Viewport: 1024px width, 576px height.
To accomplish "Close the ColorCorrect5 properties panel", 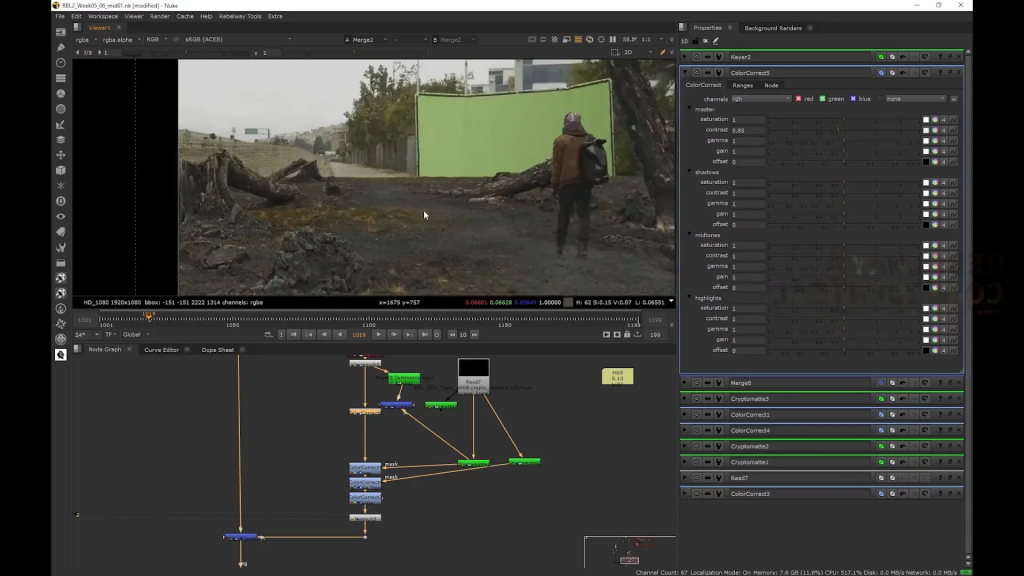I will click(959, 72).
